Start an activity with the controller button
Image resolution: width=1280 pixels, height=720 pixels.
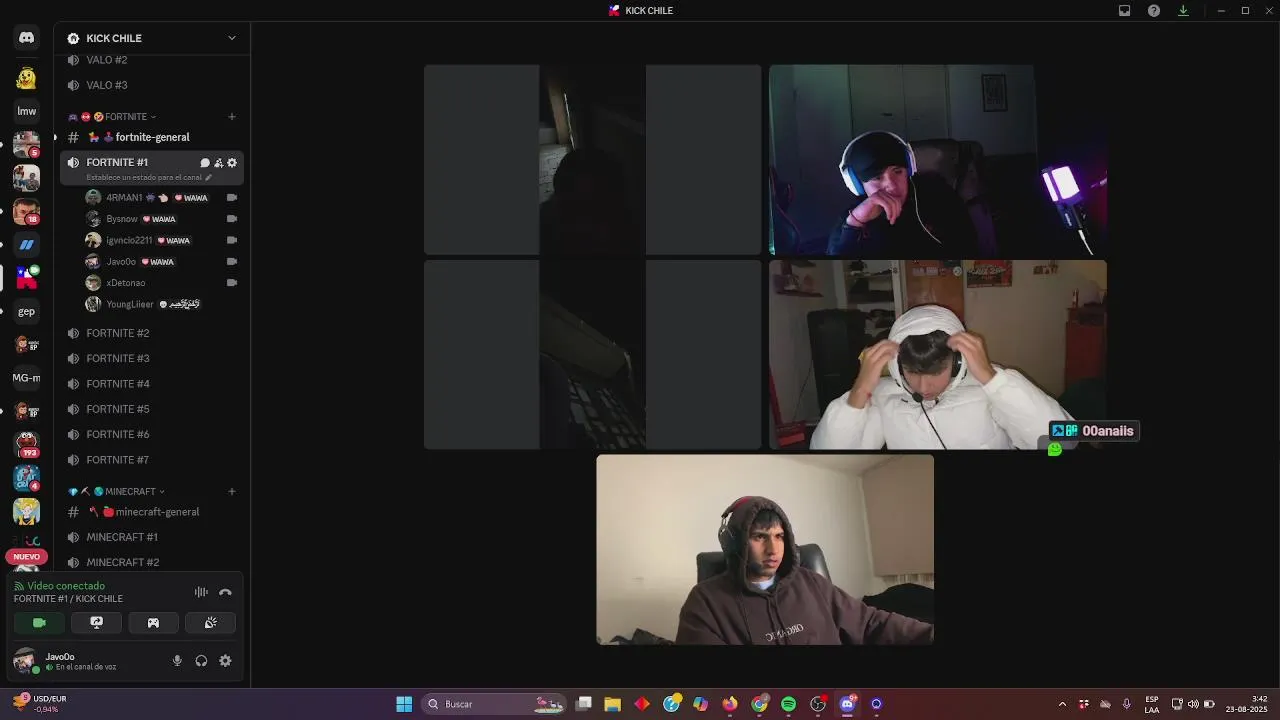pyautogui.click(x=153, y=622)
